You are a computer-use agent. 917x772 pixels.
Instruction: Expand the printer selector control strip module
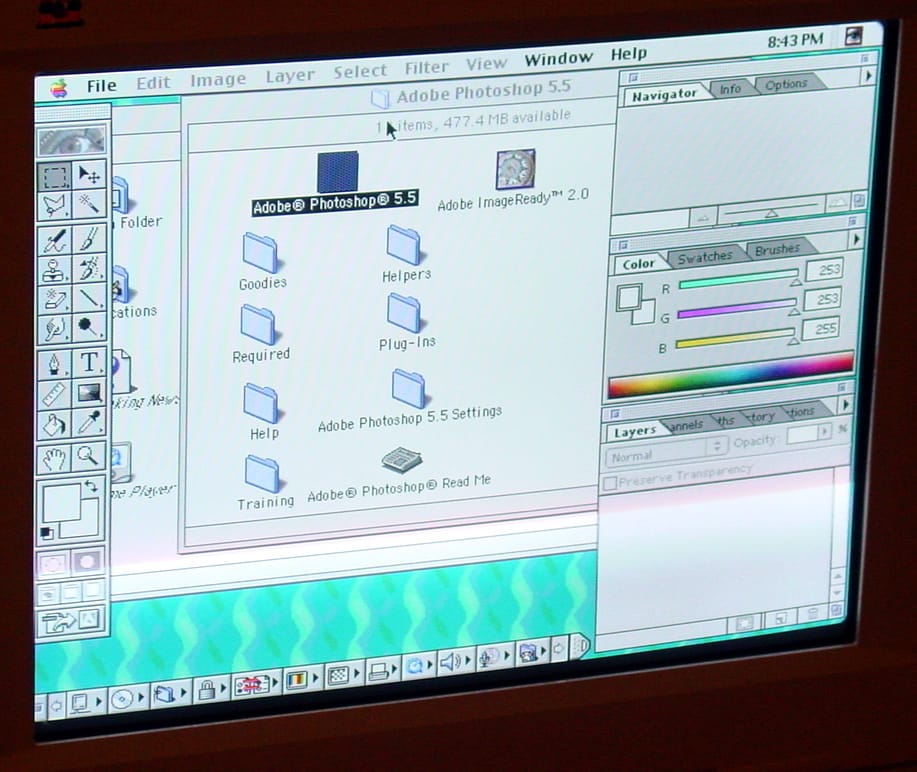click(x=383, y=669)
